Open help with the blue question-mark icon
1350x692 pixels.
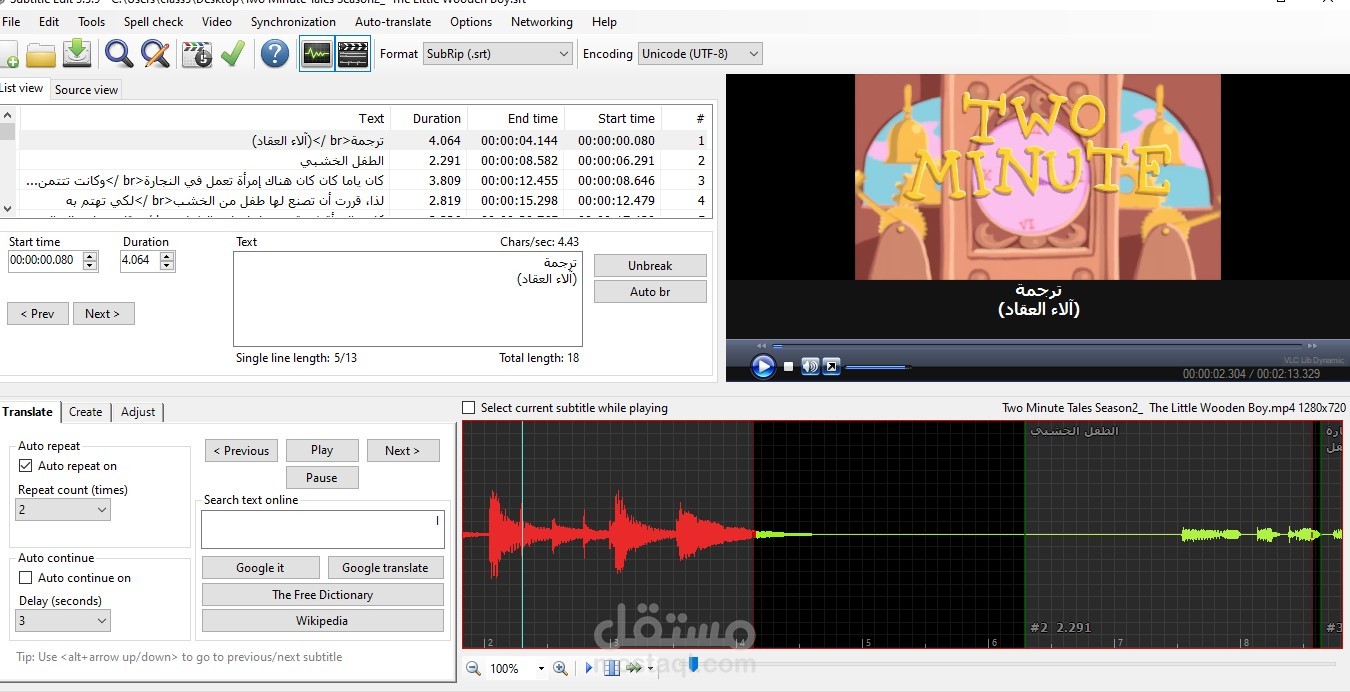click(275, 54)
